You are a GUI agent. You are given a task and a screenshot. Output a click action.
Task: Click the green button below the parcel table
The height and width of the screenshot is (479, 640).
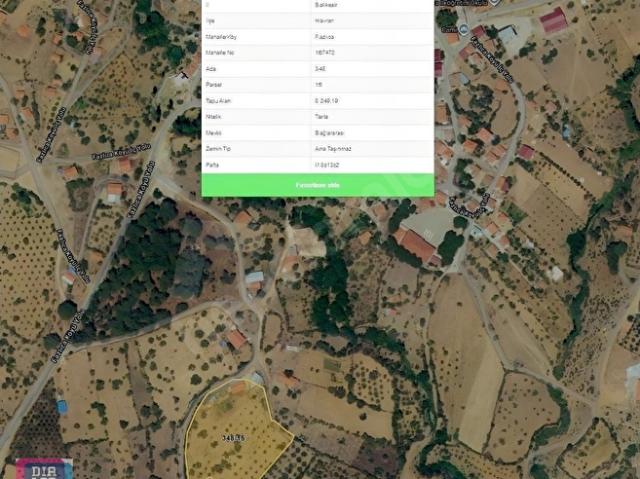318,185
